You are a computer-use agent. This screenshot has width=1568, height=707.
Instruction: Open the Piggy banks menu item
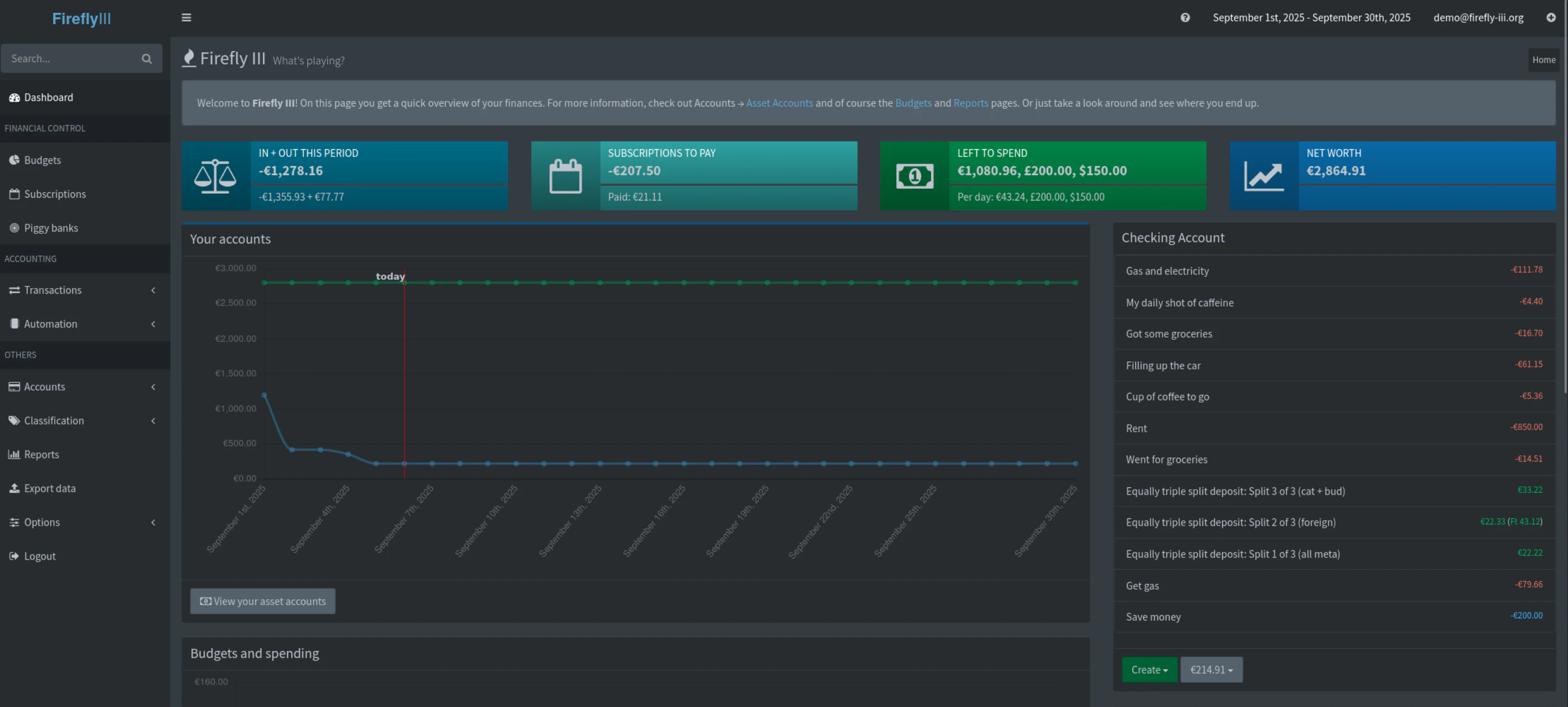click(x=85, y=228)
